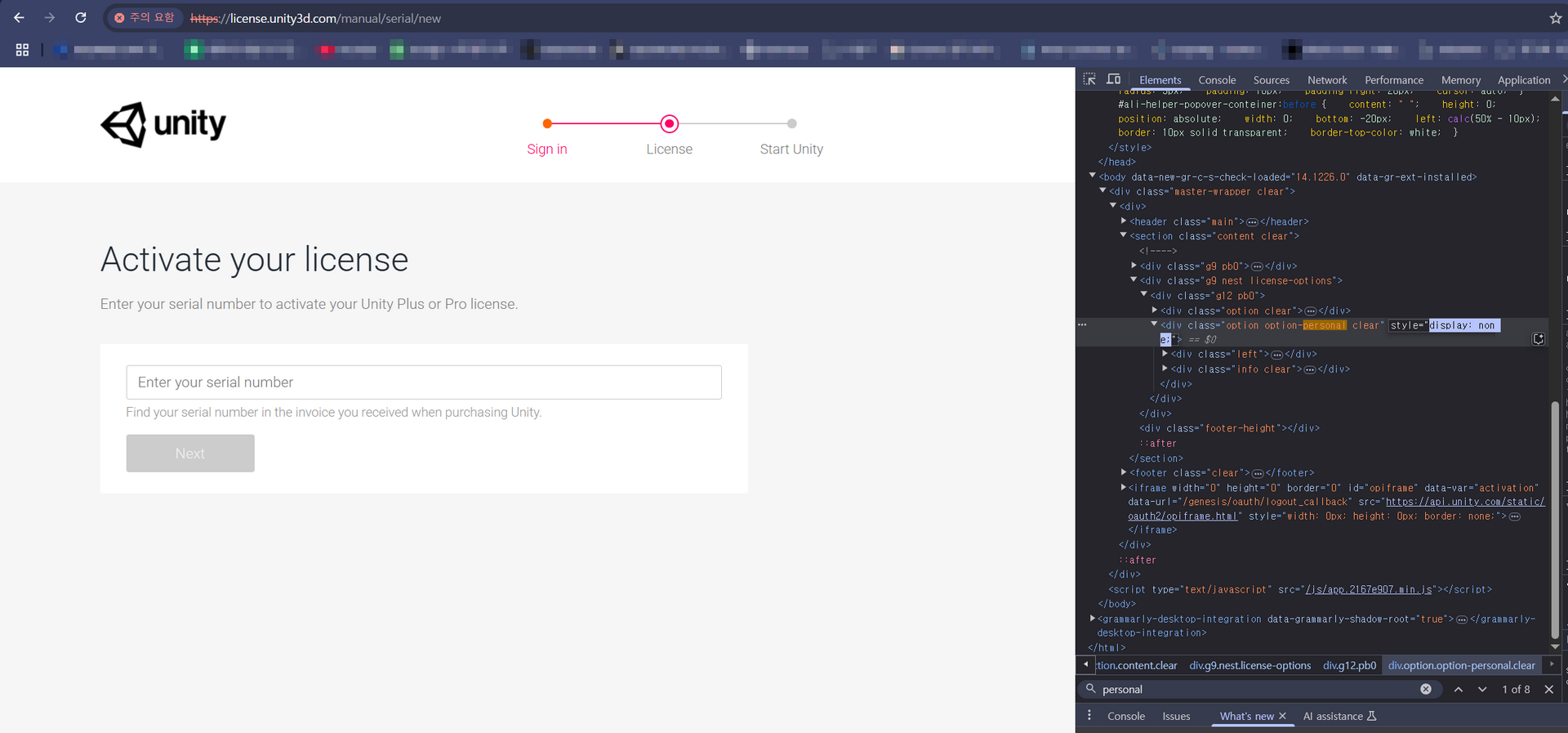
Task: Open the apps grid in bookmarks bar
Action: pyautogui.click(x=22, y=50)
